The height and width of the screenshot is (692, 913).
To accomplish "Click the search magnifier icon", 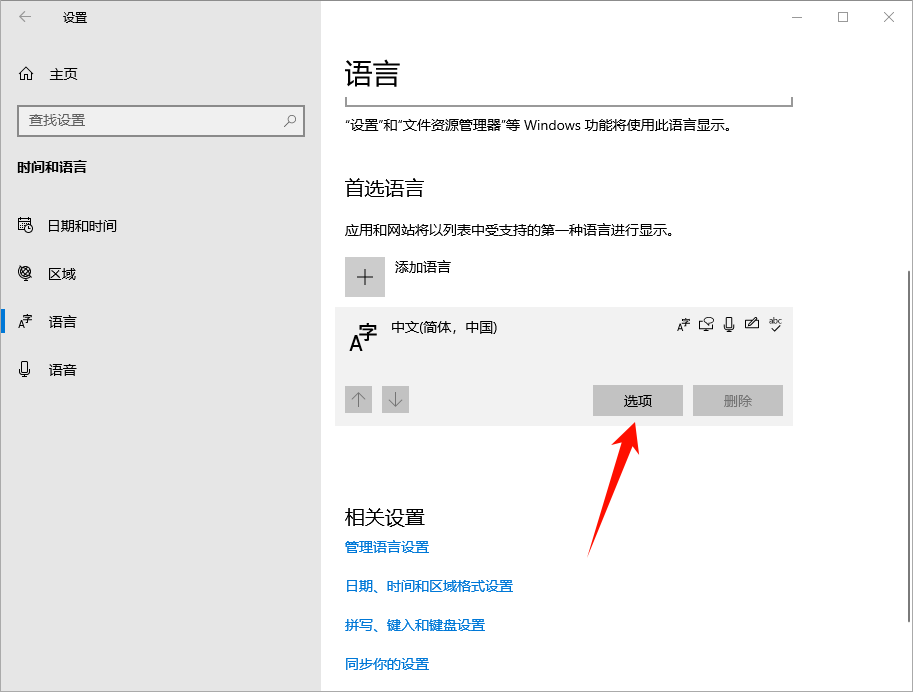I will [x=290, y=120].
